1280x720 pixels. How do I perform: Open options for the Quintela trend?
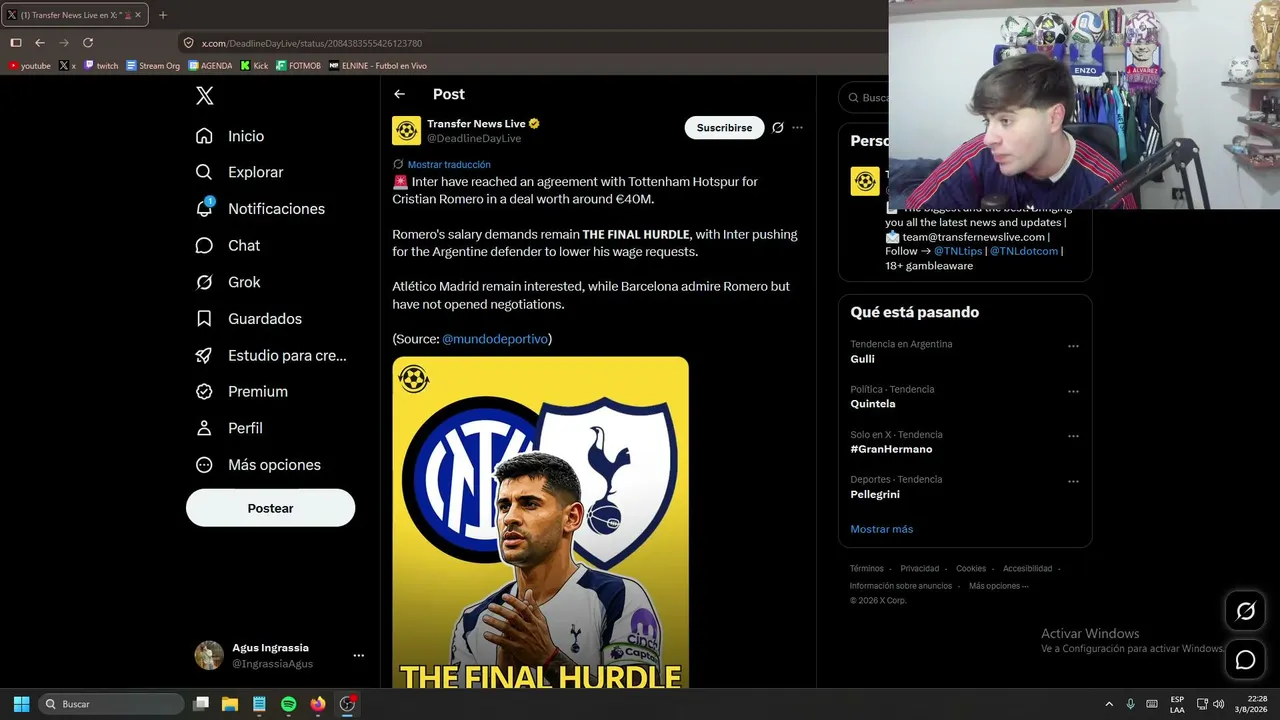pos(1073,391)
